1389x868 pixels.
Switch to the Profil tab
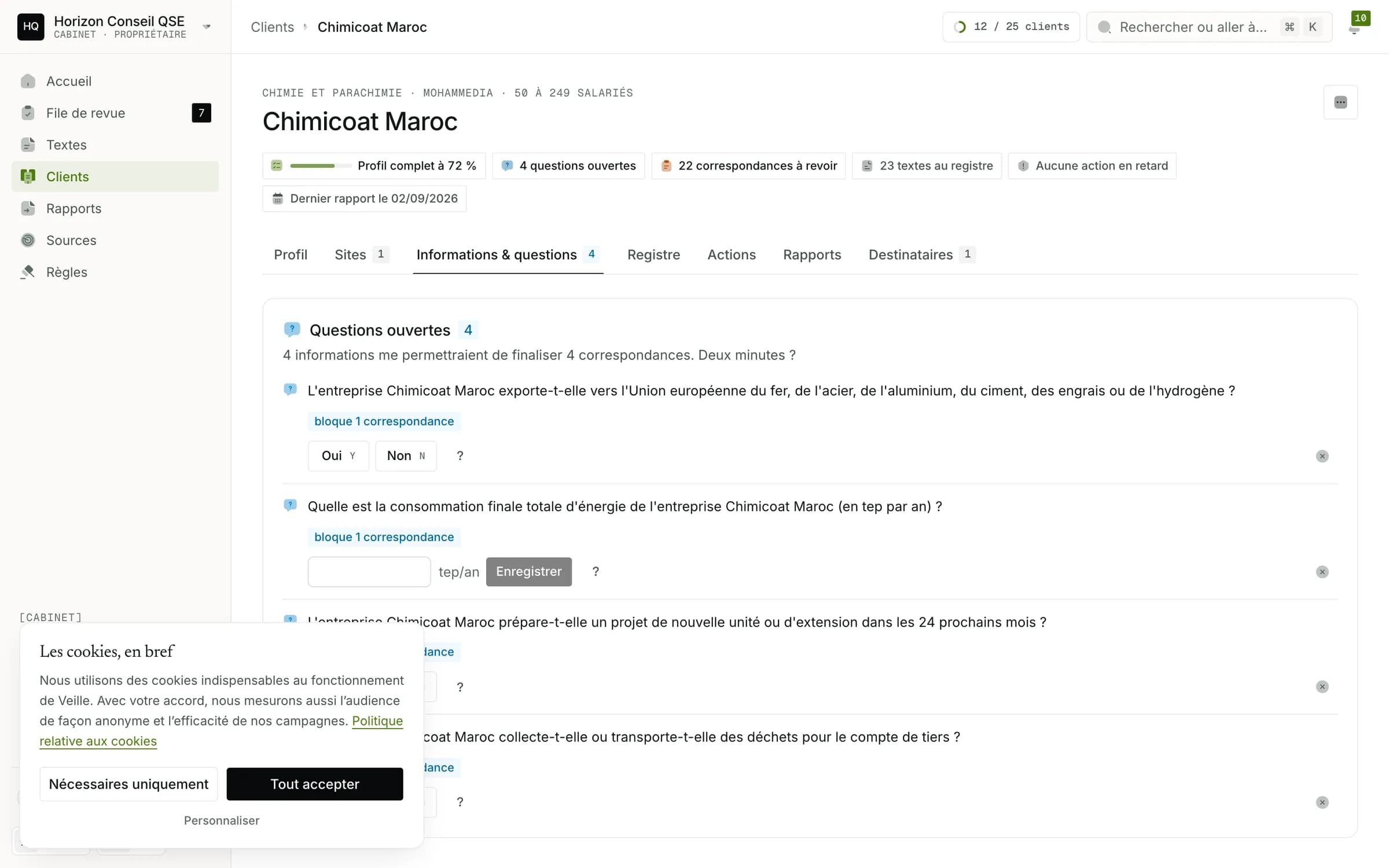291,255
